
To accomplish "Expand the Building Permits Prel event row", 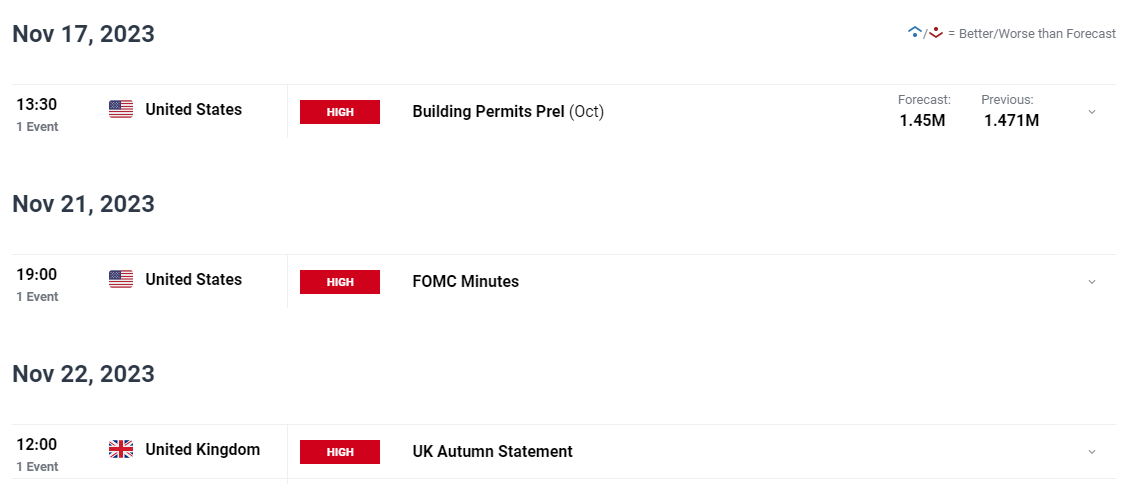I will coord(1092,111).
